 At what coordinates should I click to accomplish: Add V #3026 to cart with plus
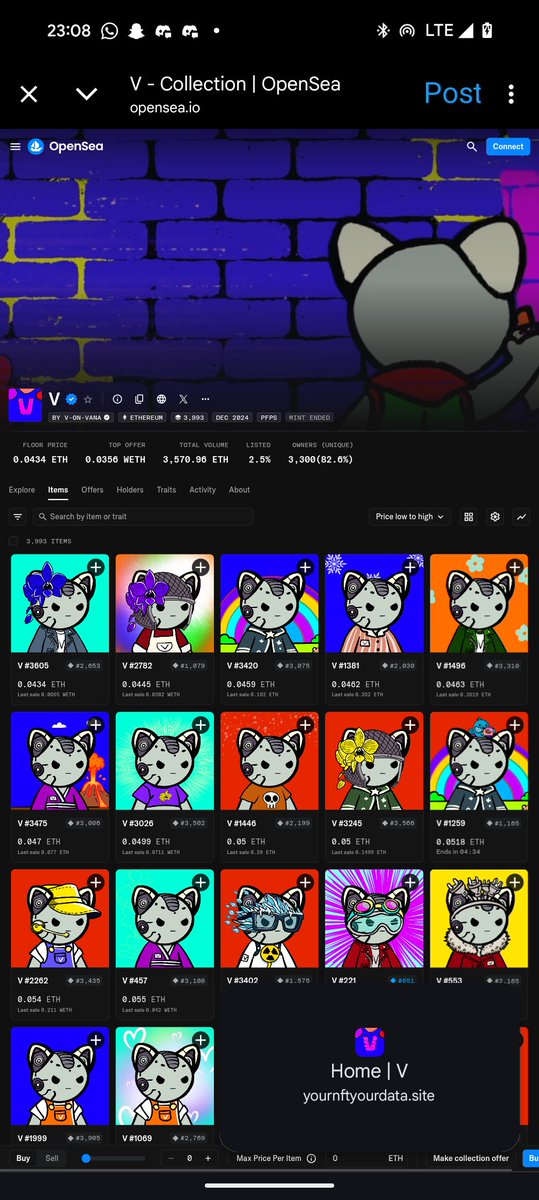click(x=201, y=725)
